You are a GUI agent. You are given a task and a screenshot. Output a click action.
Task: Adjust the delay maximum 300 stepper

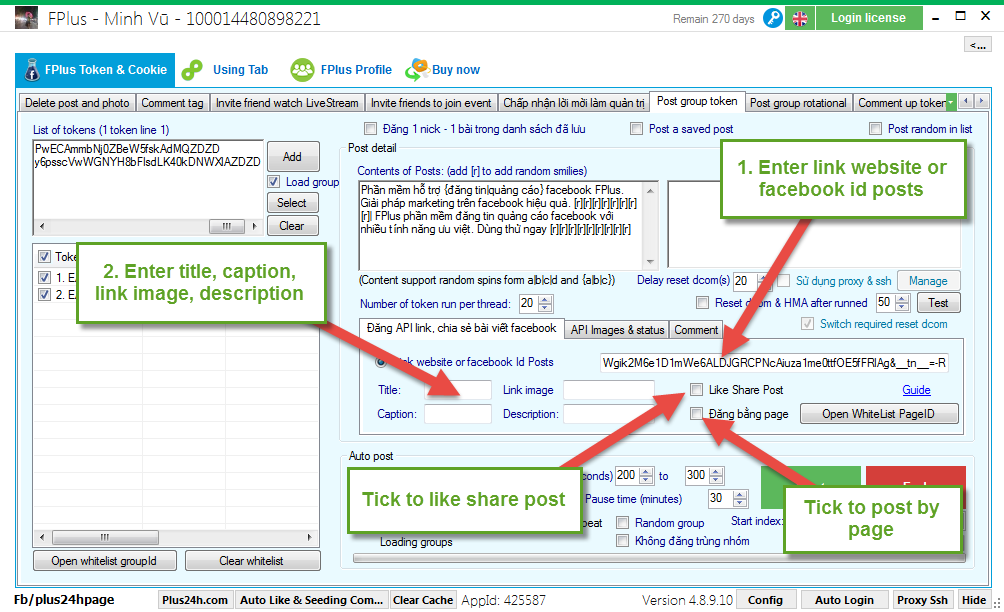coord(717,476)
